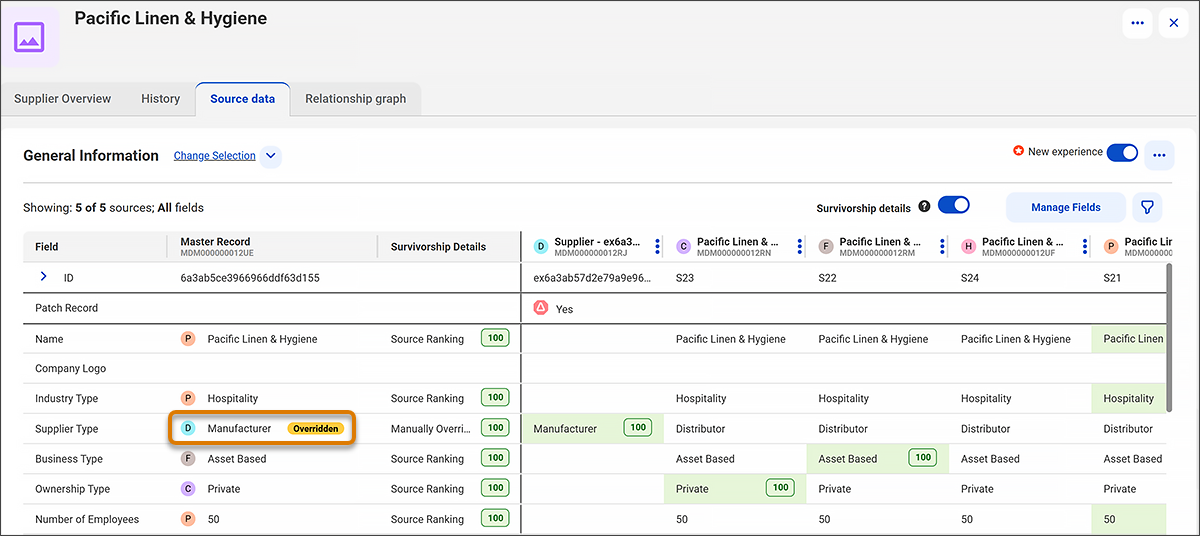Click the purple image placeholder icon

pos(29,38)
